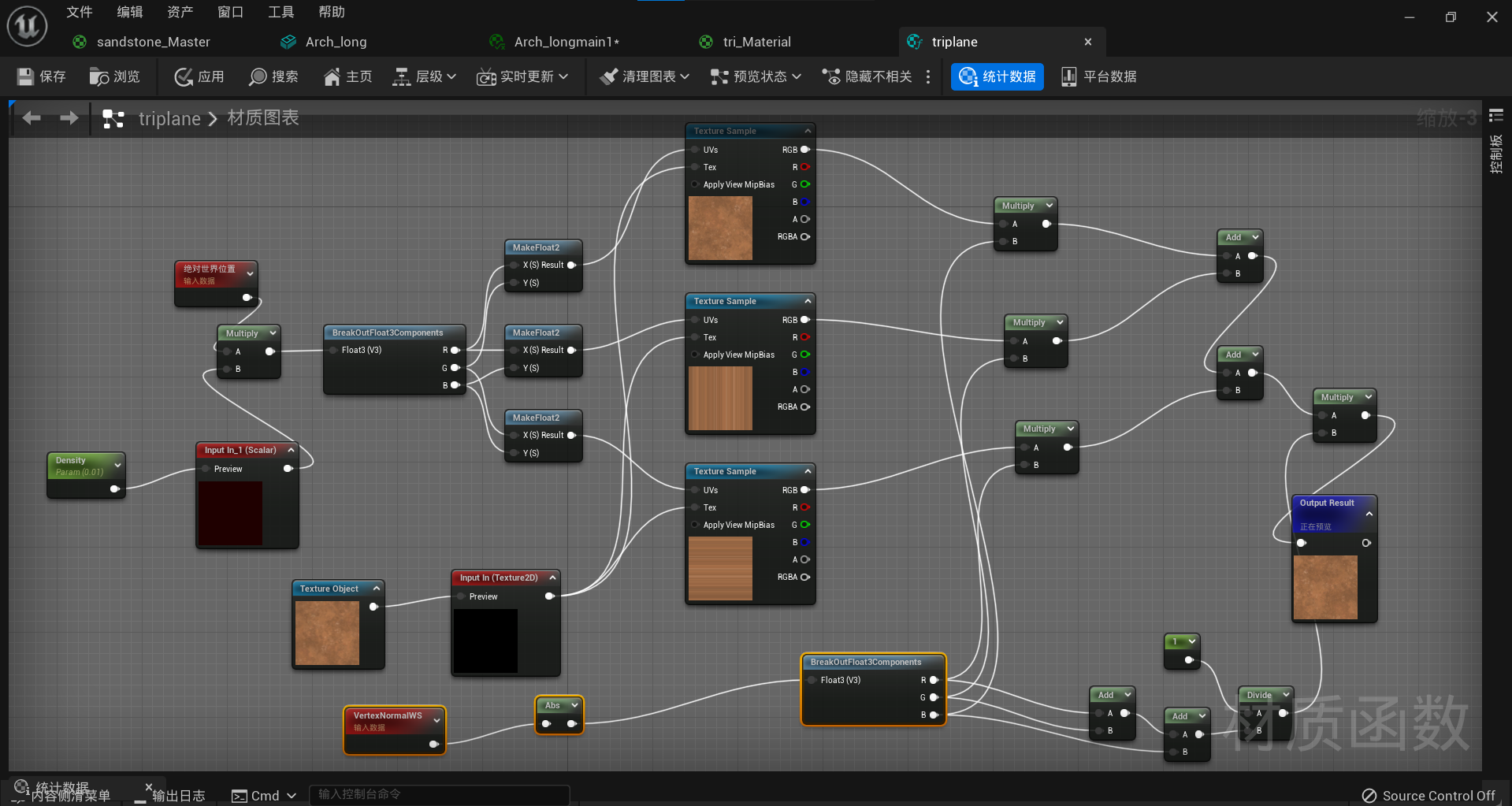Collapse the top Texture Sample node
The width and height of the screenshot is (1512, 806).
tap(808, 131)
